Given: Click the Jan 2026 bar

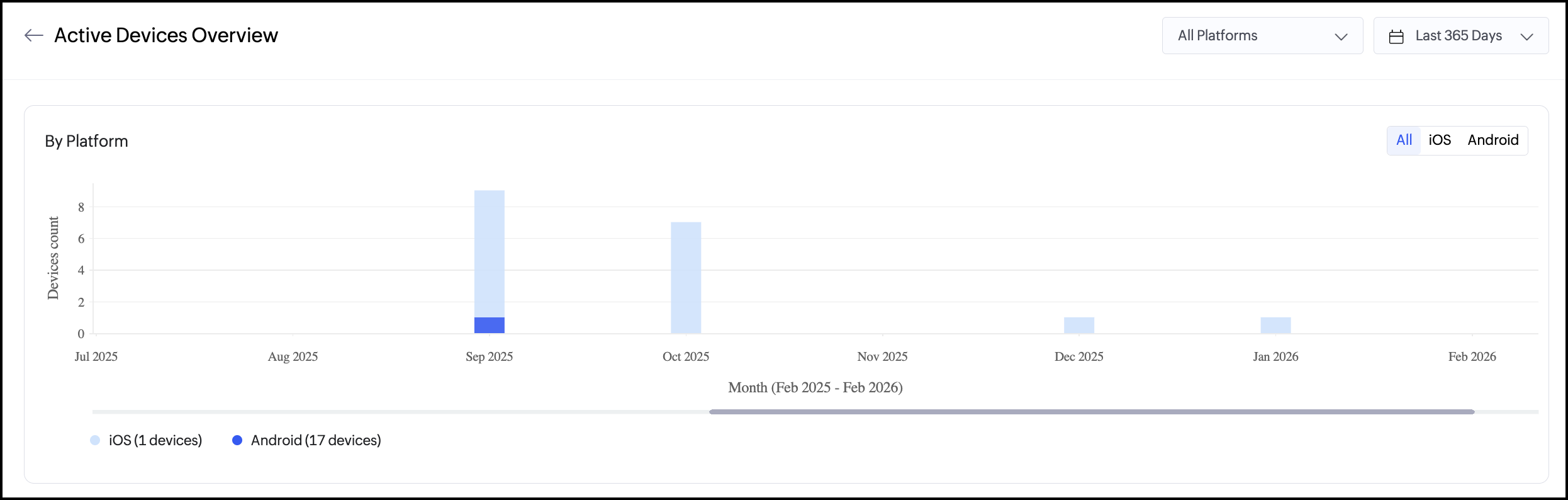Looking at the screenshot, I should pos(1275,326).
